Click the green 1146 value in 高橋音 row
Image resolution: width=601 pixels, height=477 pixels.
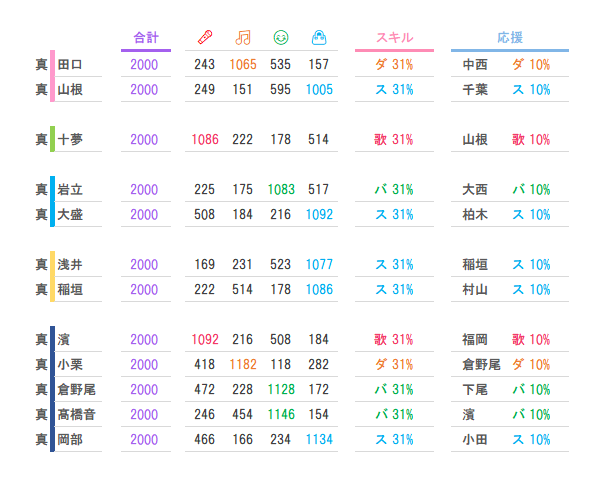pos(281,414)
